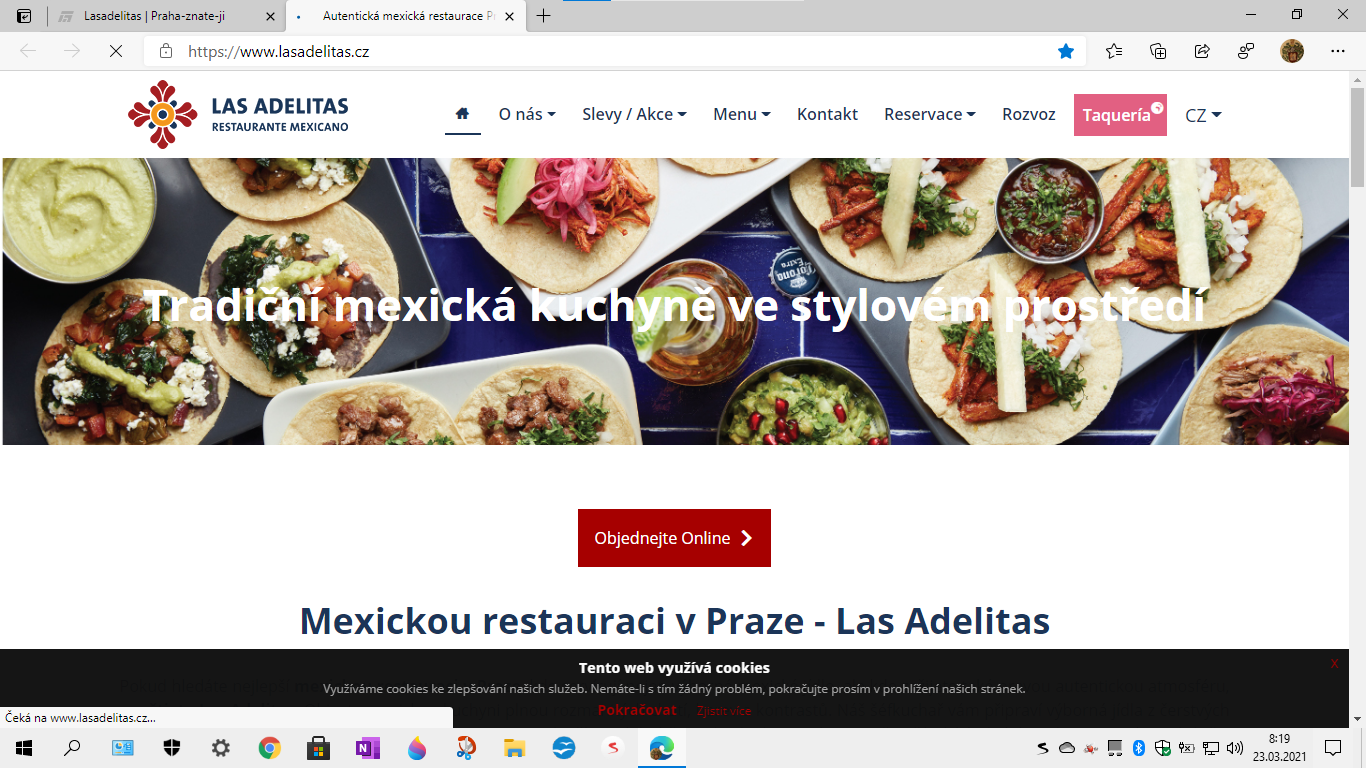
Task: Close the Lasadelitas Praha-znate-ji tab
Action: click(x=270, y=17)
